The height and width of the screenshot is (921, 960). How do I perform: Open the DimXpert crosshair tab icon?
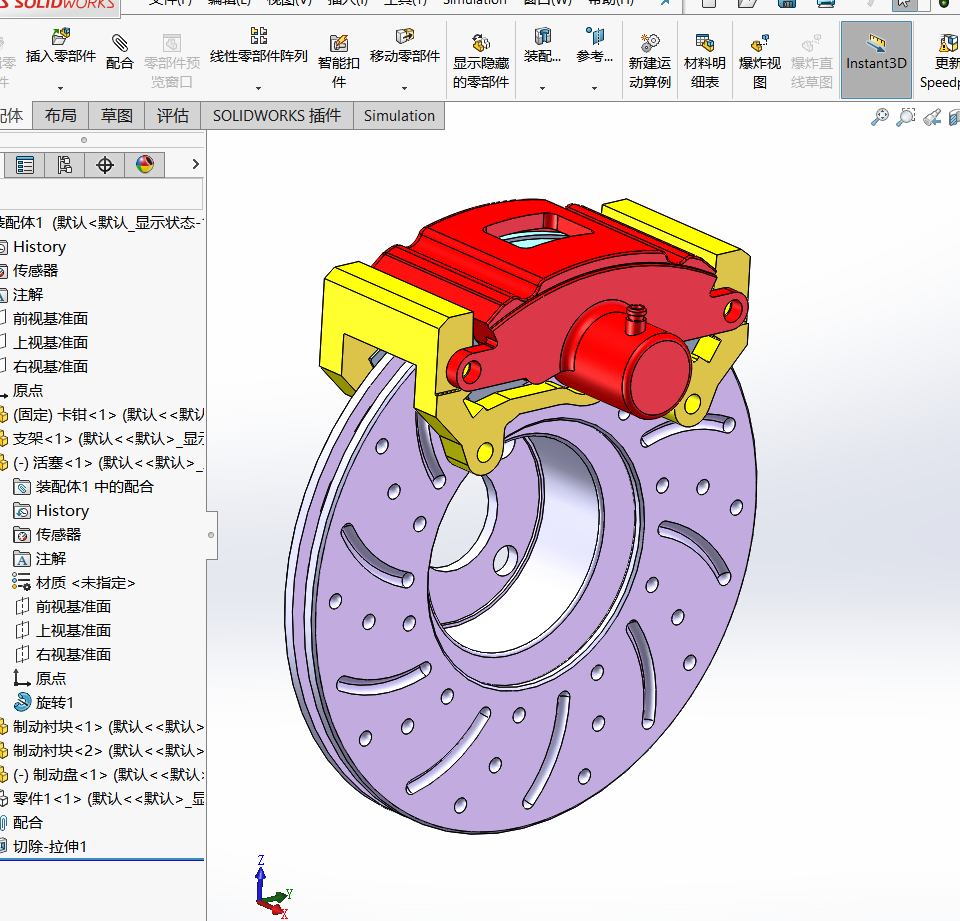[x=105, y=165]
